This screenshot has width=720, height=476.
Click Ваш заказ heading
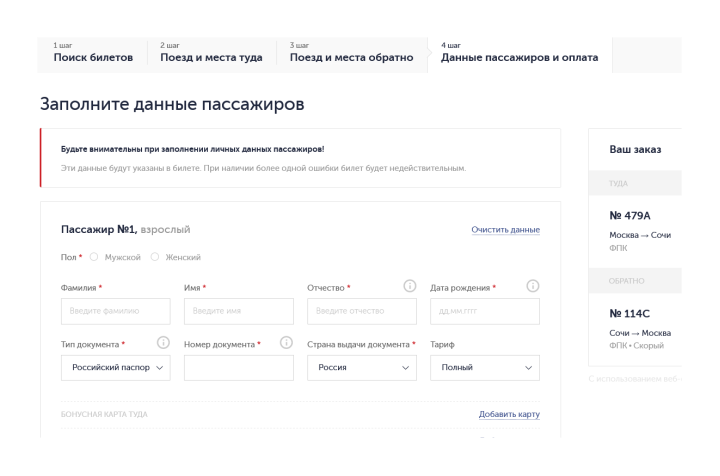point(635,149)
